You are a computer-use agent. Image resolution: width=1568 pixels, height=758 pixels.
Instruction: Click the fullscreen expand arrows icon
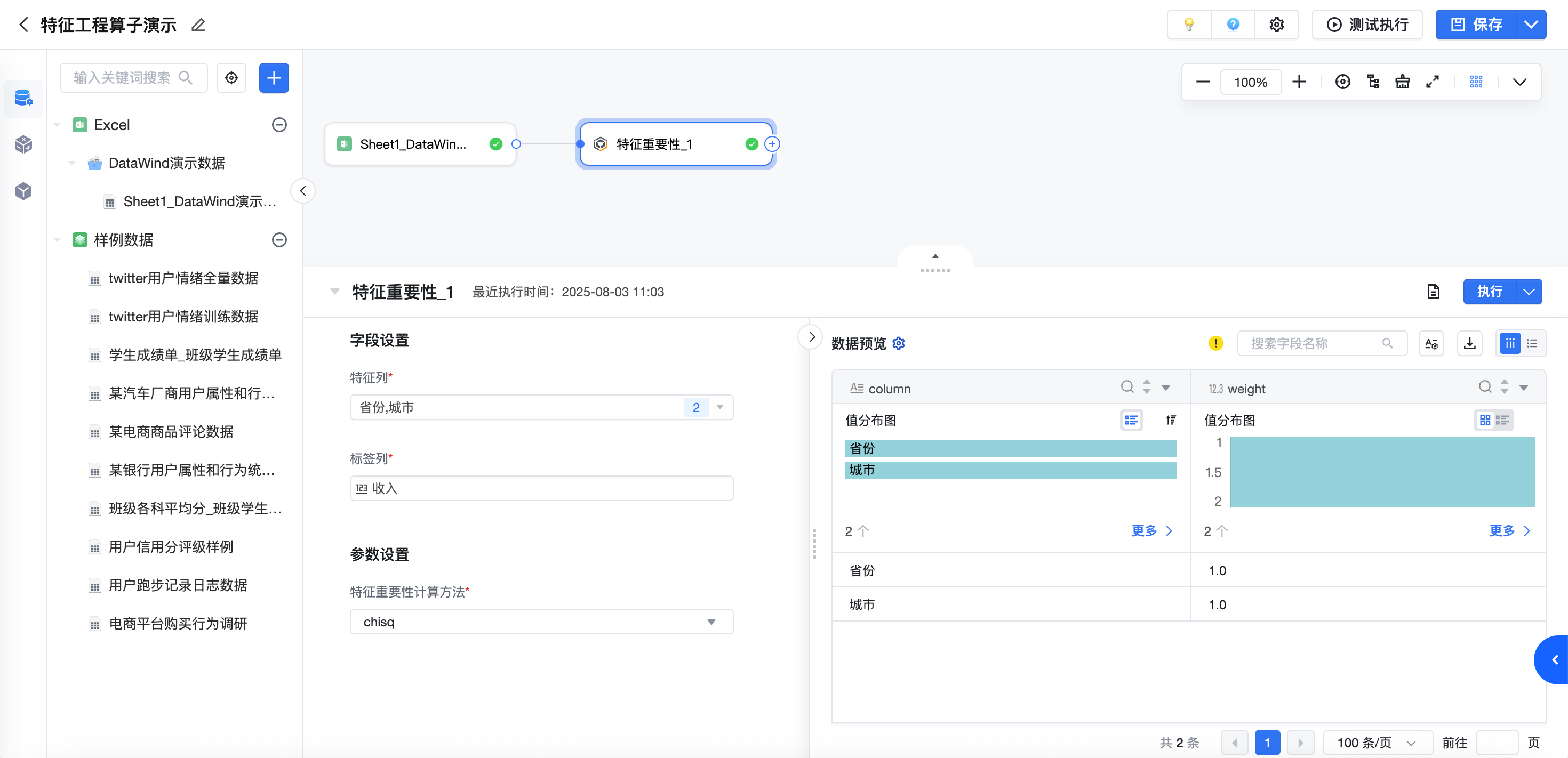click(x=1432, y=82)
